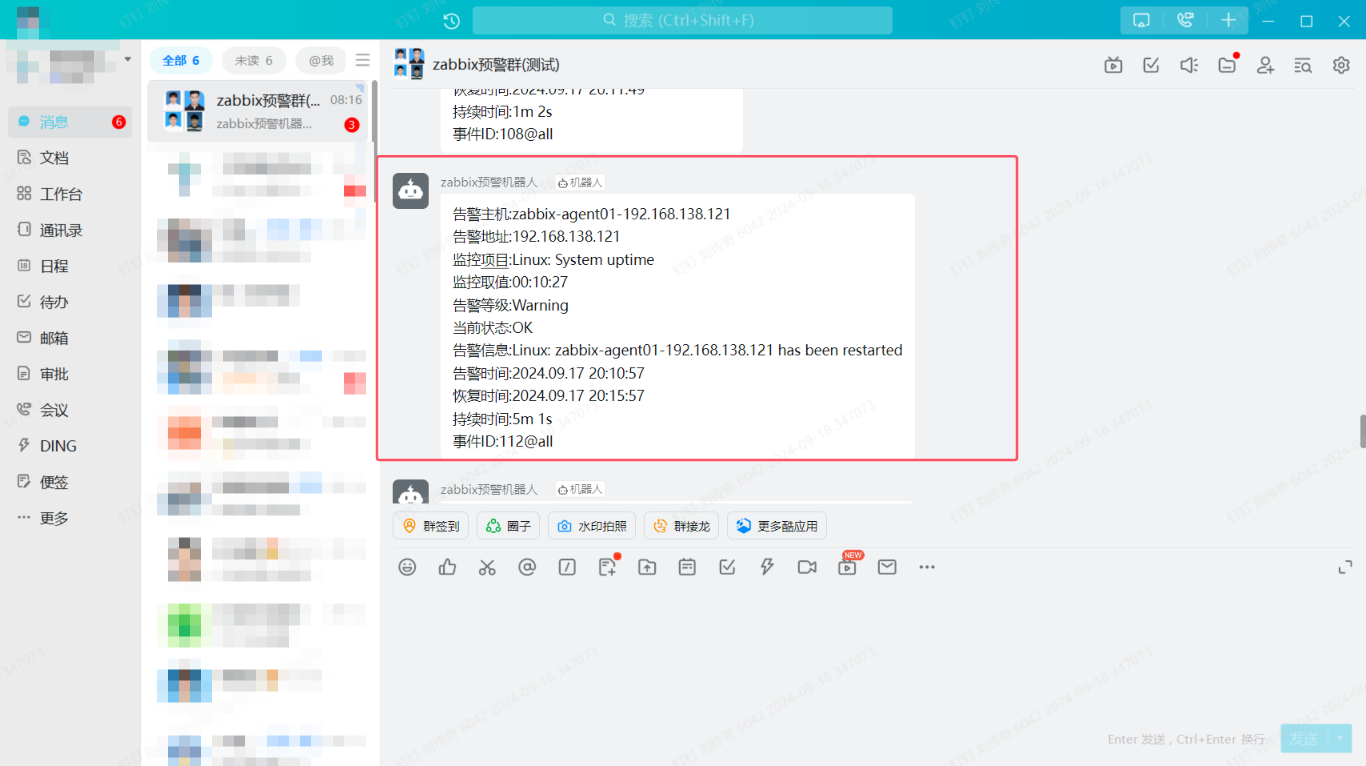Click 圈子 circle button

coord(508,526)
